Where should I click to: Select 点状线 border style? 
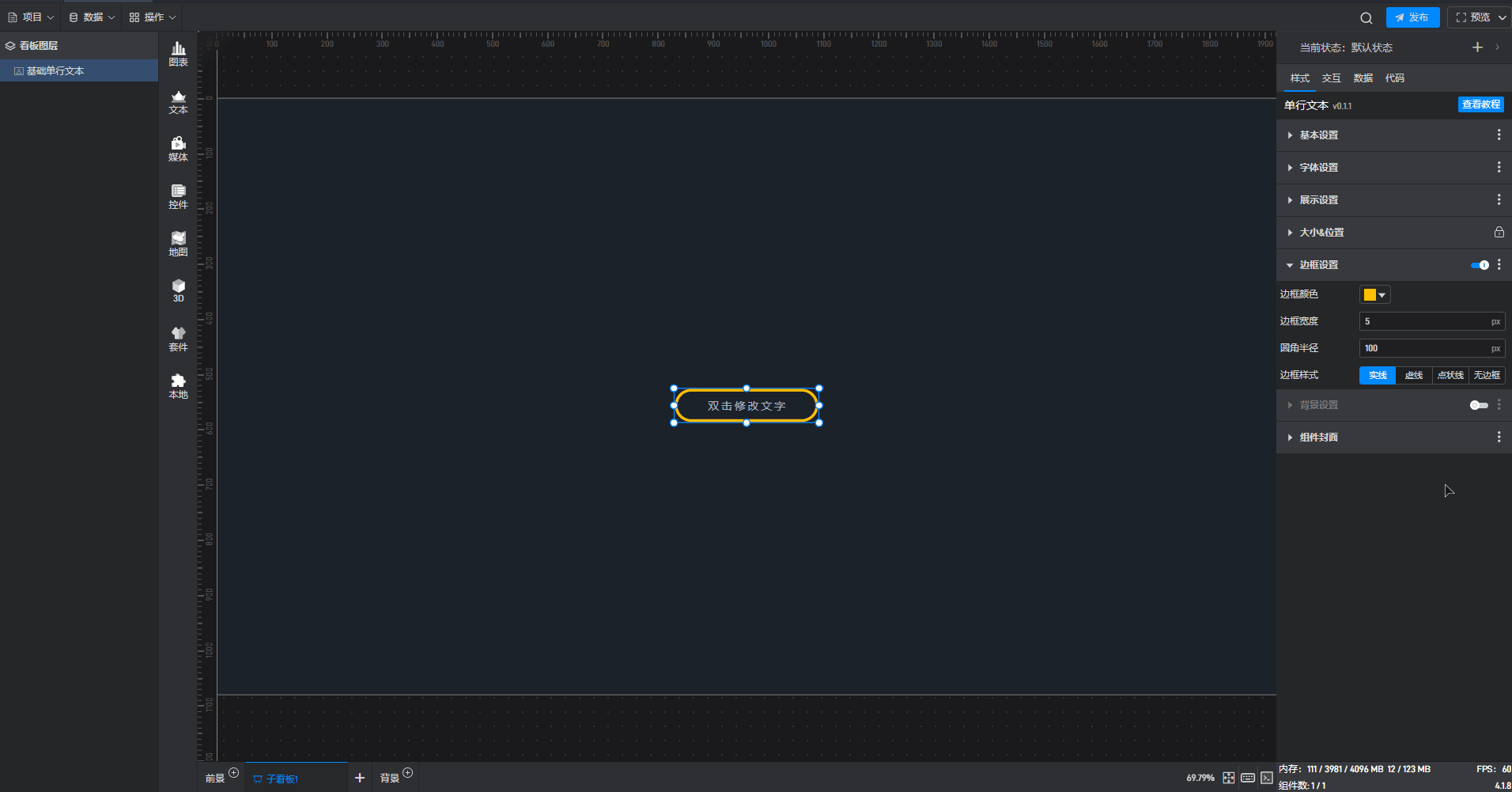1450,375
